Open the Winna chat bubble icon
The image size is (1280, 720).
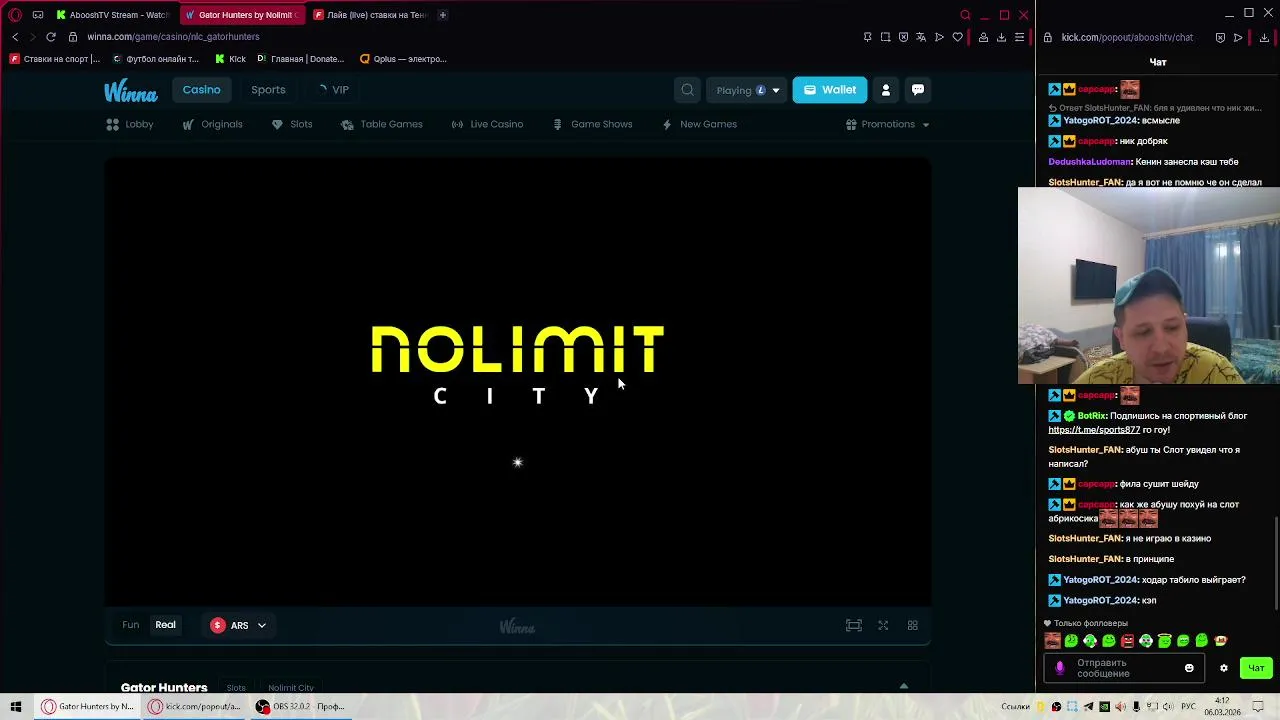tap(917, 90)
